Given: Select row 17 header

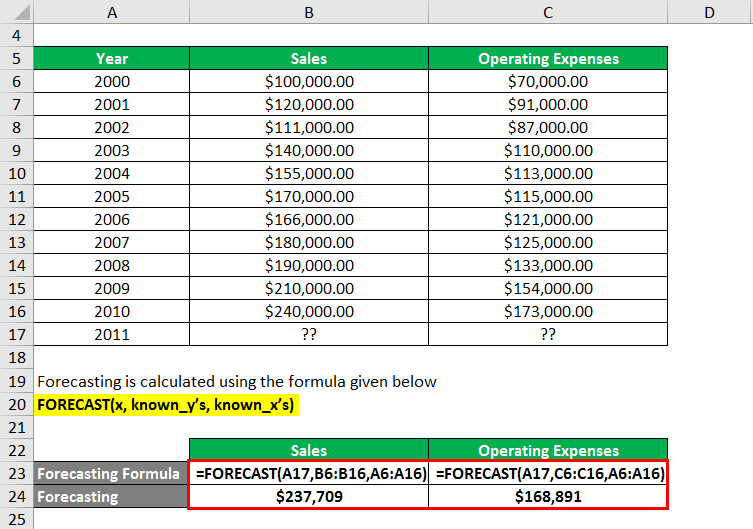Looking at the screenshot, I should (17, 334).
